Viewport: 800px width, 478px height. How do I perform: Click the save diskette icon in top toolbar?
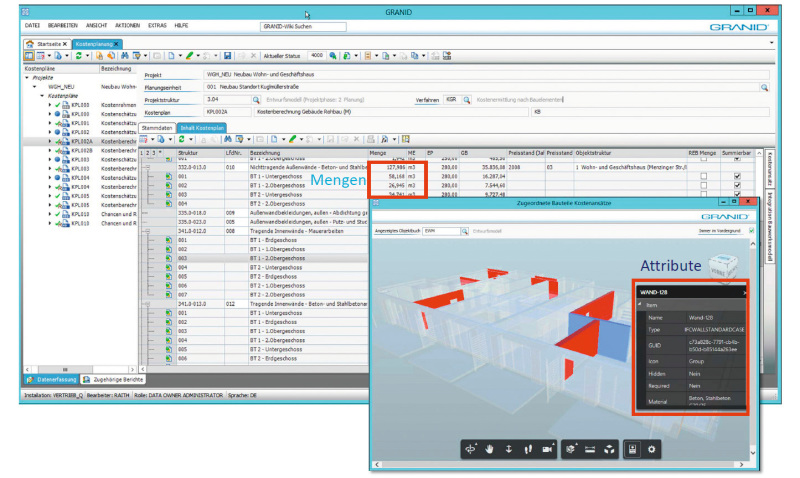point(228,56)
